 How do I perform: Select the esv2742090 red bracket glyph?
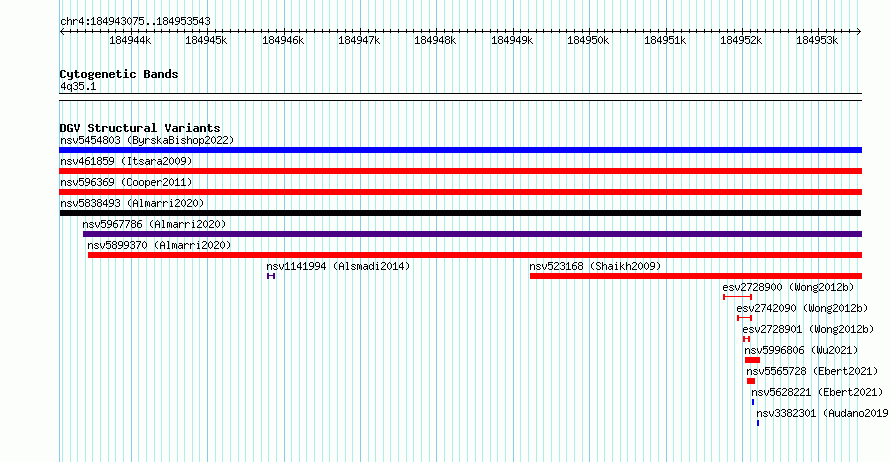click(745, 318)
